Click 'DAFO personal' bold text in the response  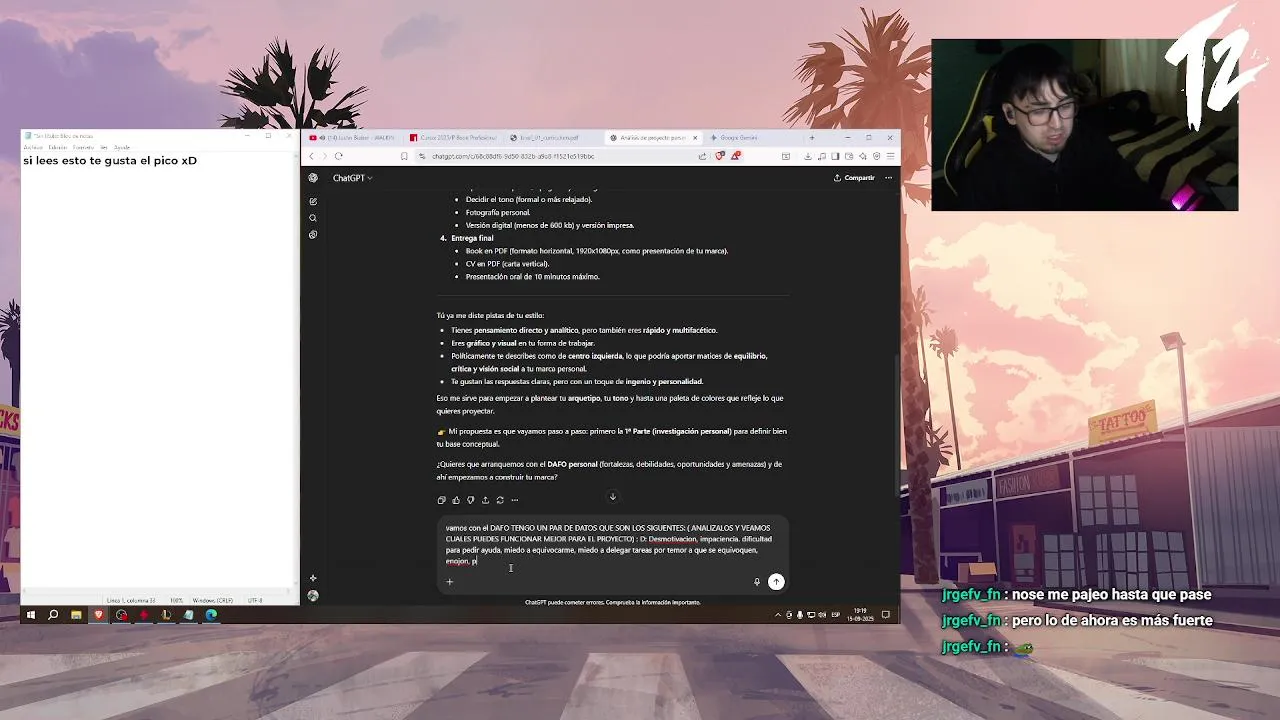coord(572,464)
